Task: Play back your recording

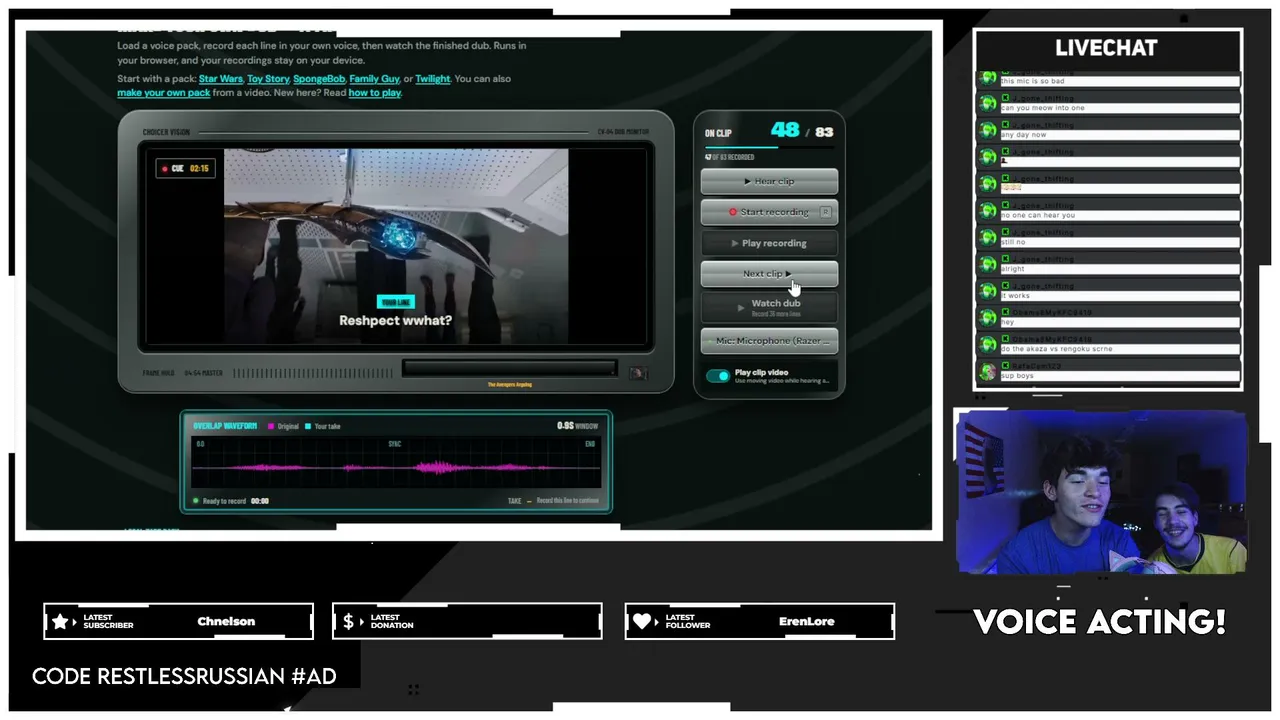Action: pos(769,243)
